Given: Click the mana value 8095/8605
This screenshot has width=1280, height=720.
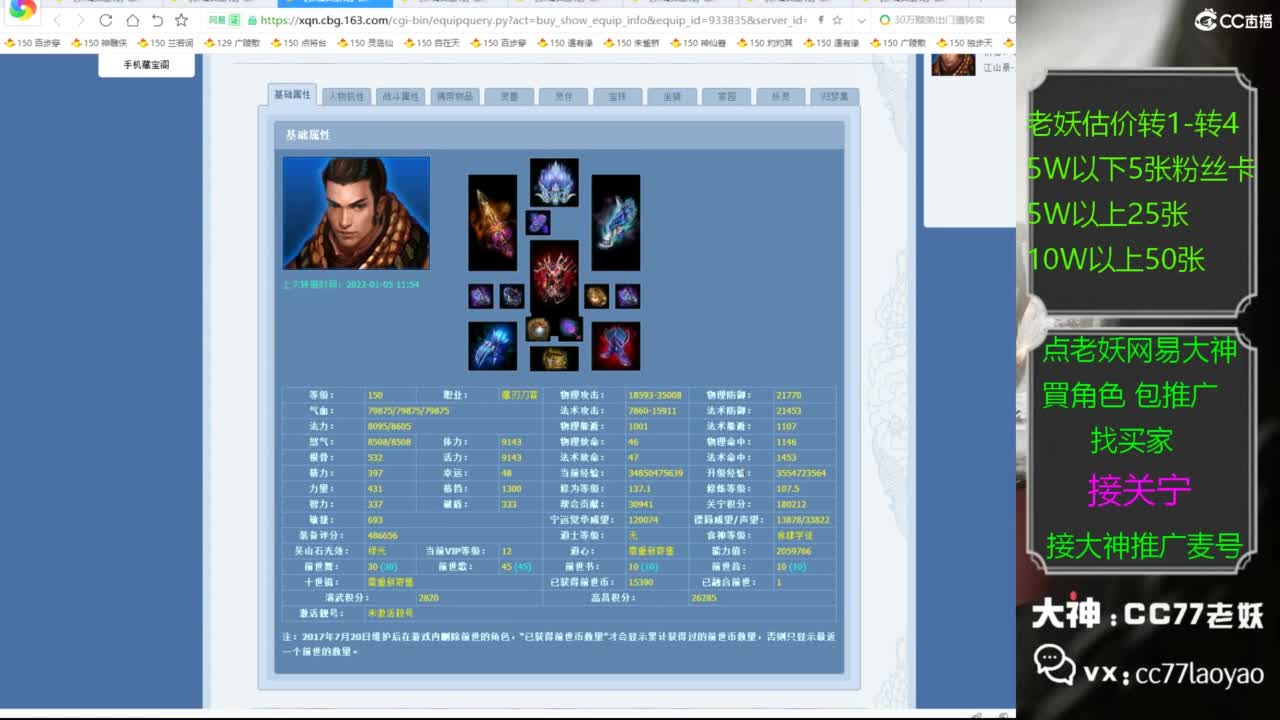Looking at the screenshot, I should point(389,426).
